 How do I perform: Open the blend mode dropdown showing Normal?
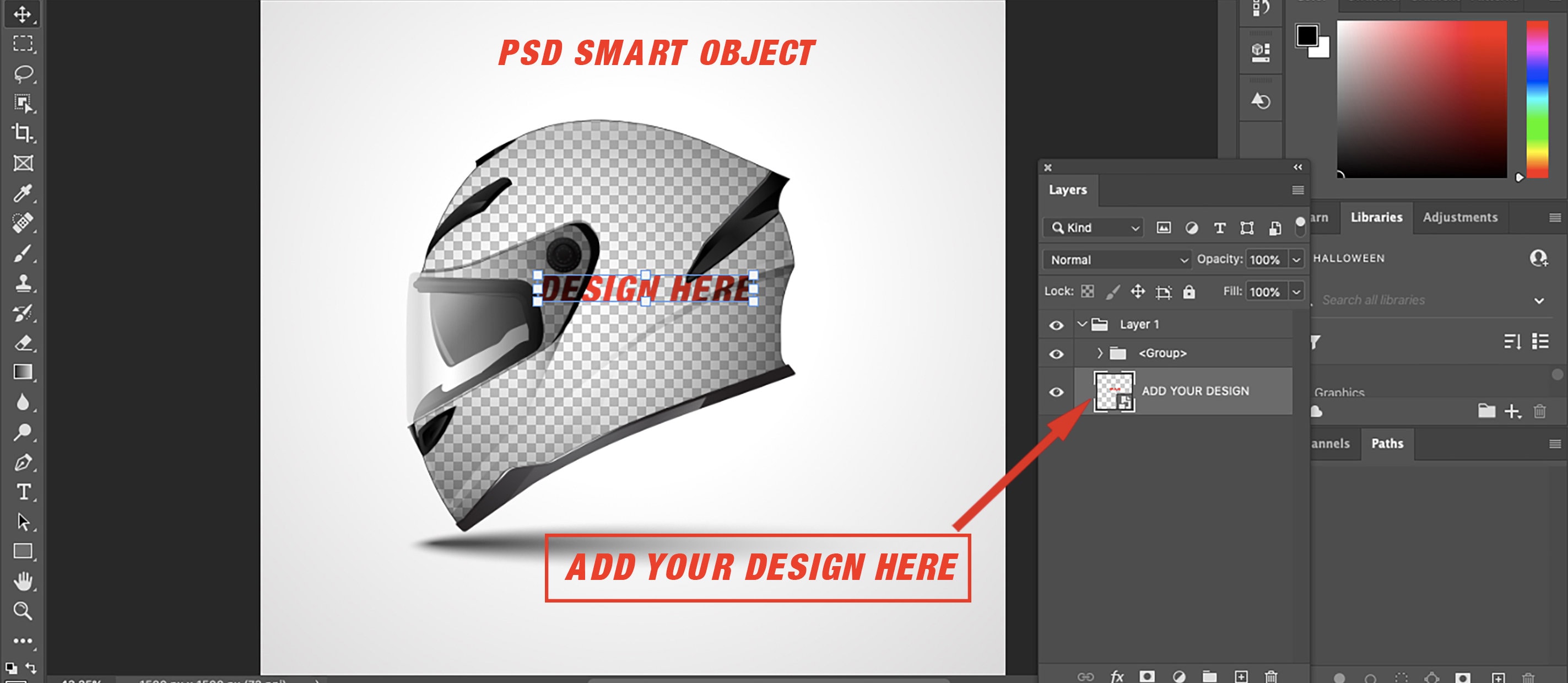pyautogui.click(x=1117, y=260)
